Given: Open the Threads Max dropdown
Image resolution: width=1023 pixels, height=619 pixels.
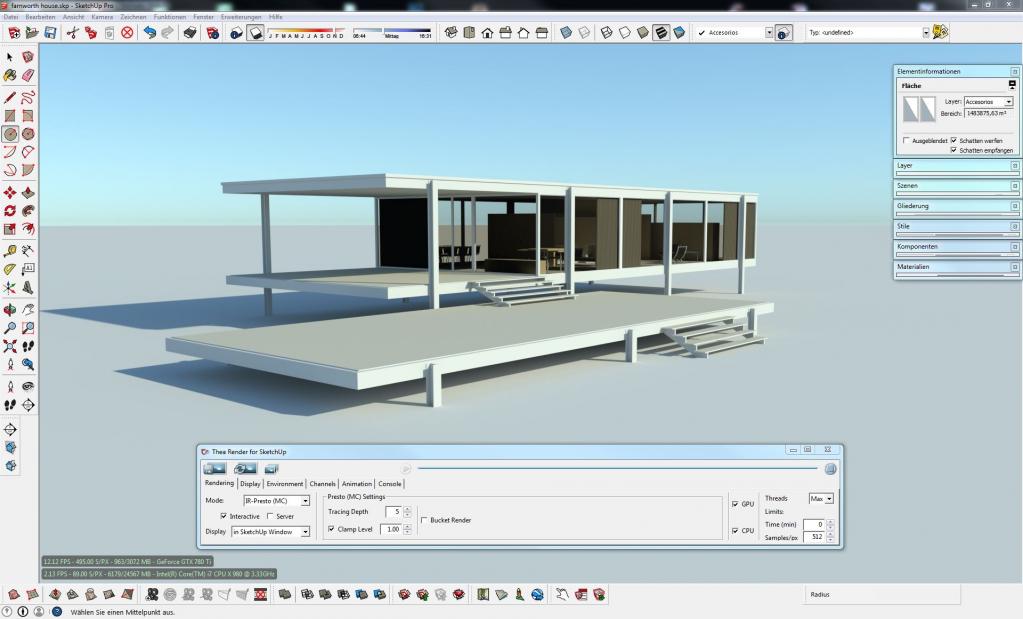Looking at the screenshot, I should click(821, 499).
